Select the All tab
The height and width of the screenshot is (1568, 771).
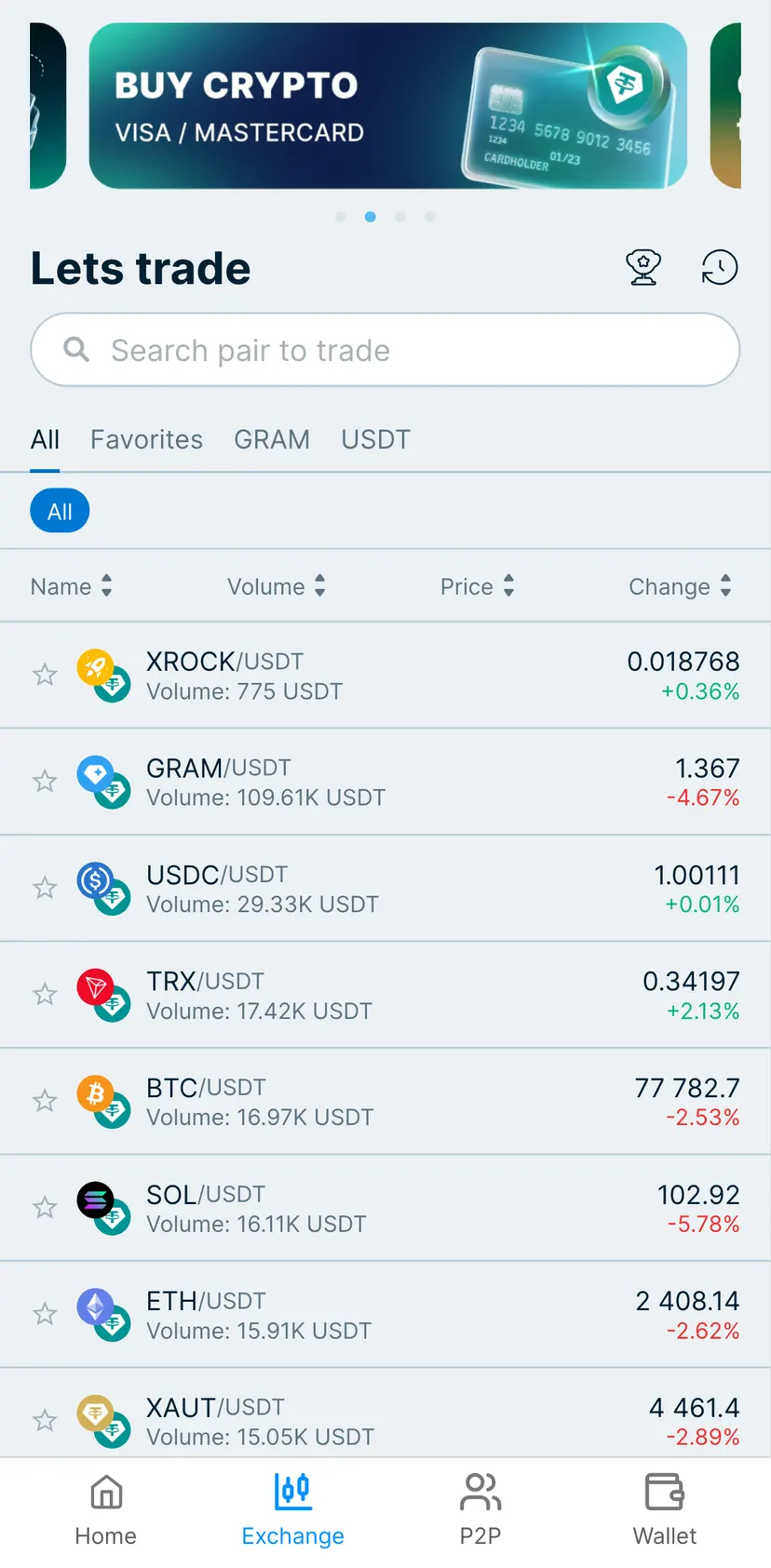click(45, 439)
